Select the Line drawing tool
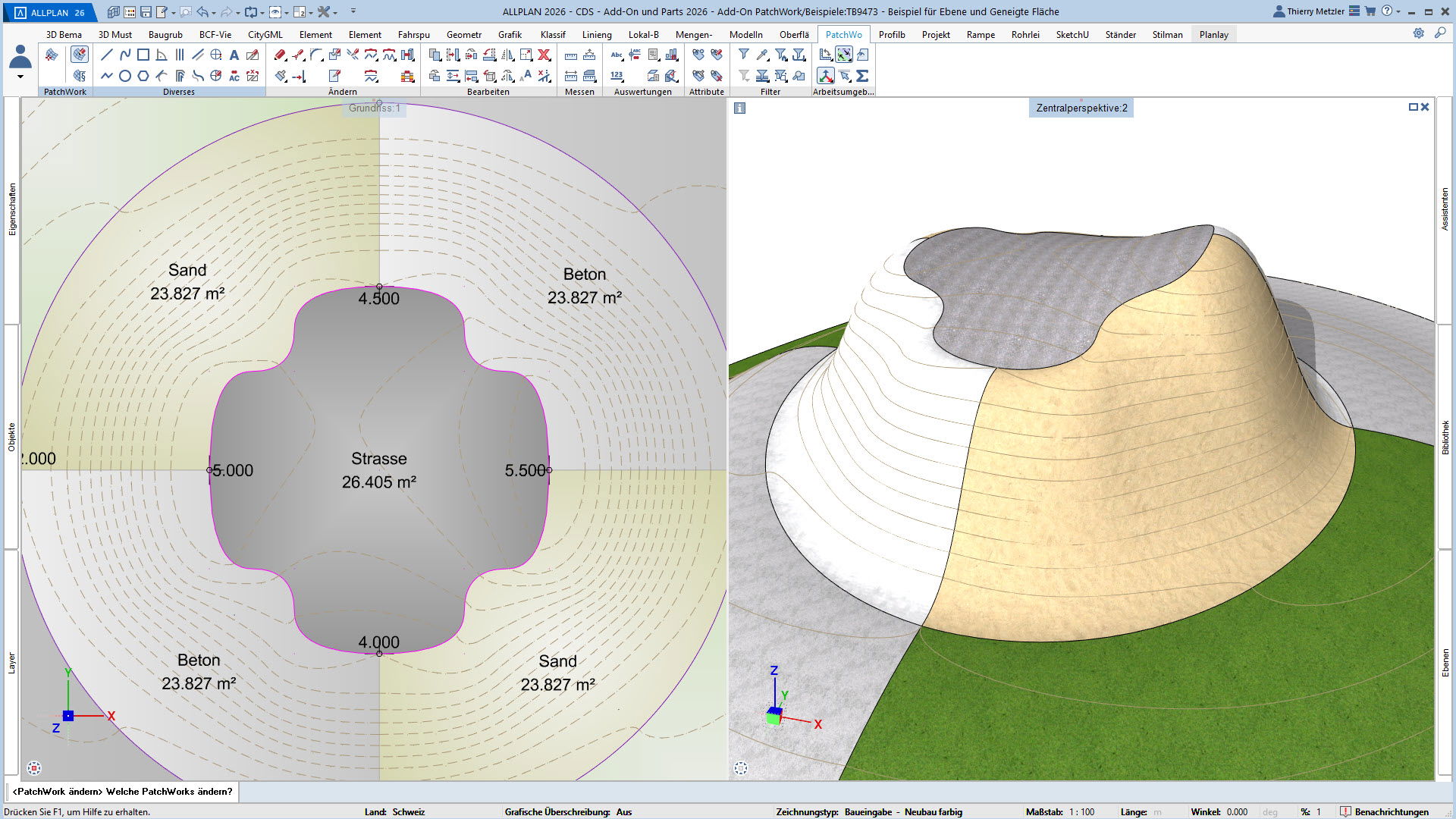 tap(106, 55)
